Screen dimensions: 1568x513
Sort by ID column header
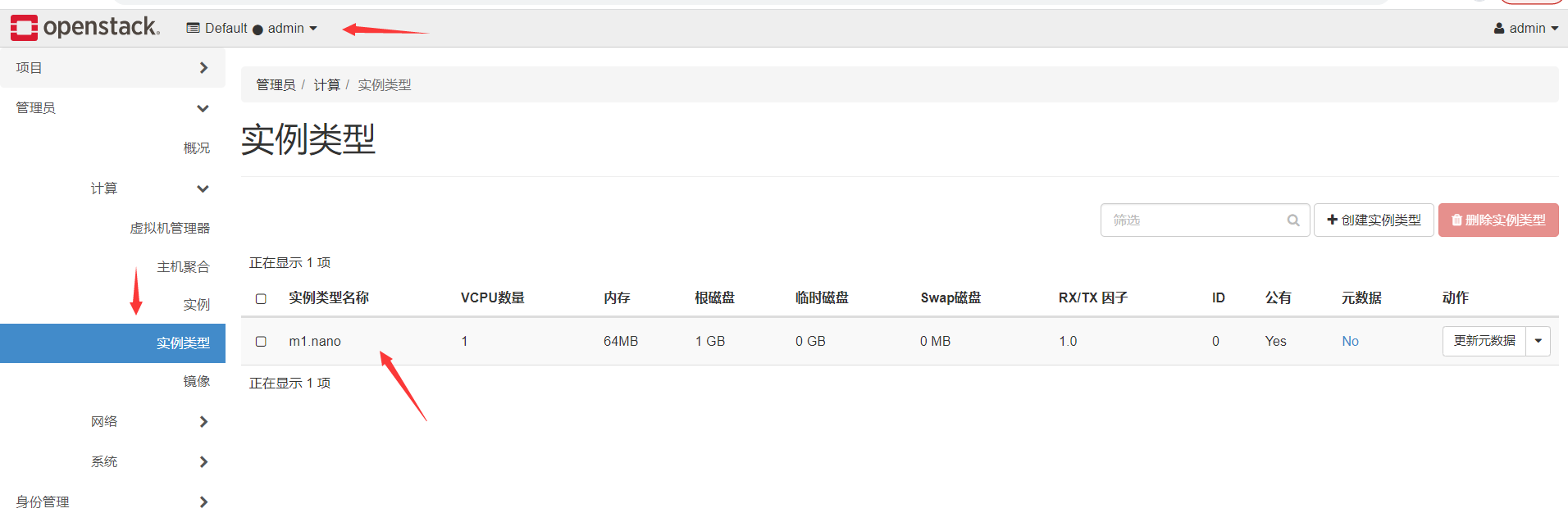(1218, 297)
